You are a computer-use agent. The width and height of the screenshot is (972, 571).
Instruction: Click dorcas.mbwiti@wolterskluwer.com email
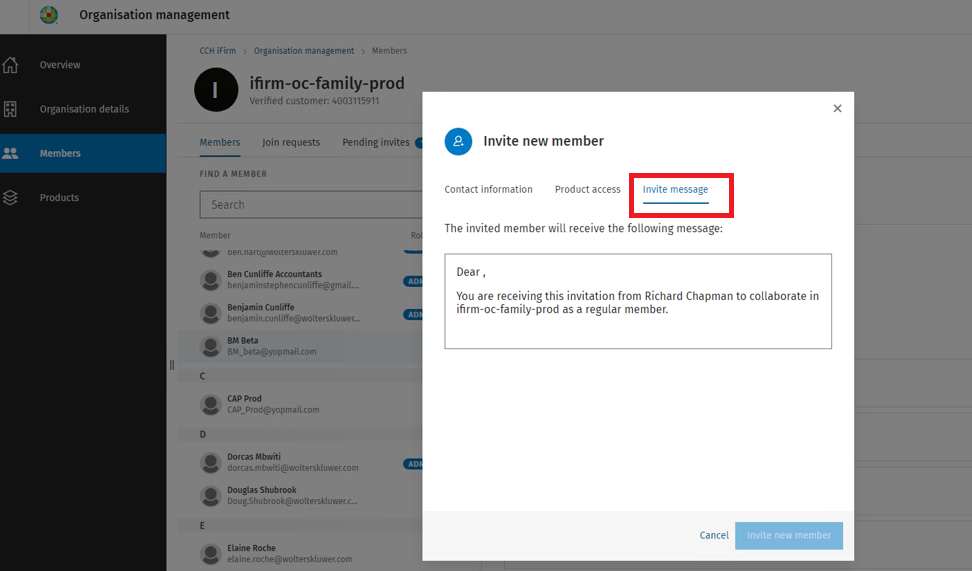click(x=293, y=468)
